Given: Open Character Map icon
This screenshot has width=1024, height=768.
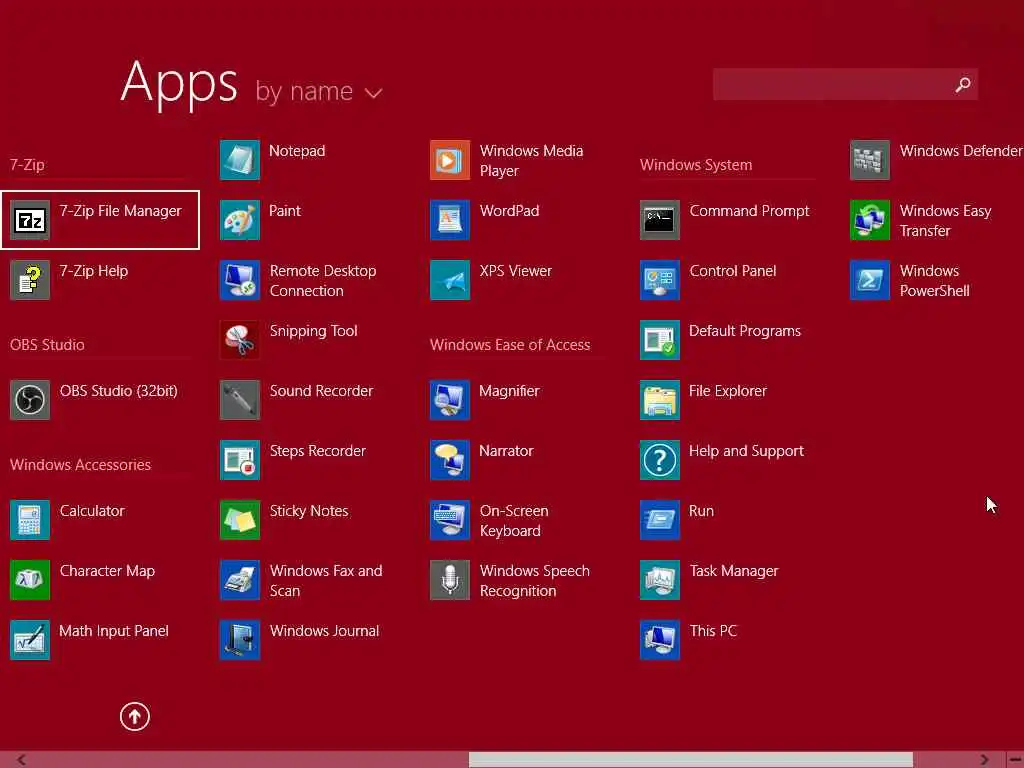Looking at the screenshot, I should [x=30, y=580].
